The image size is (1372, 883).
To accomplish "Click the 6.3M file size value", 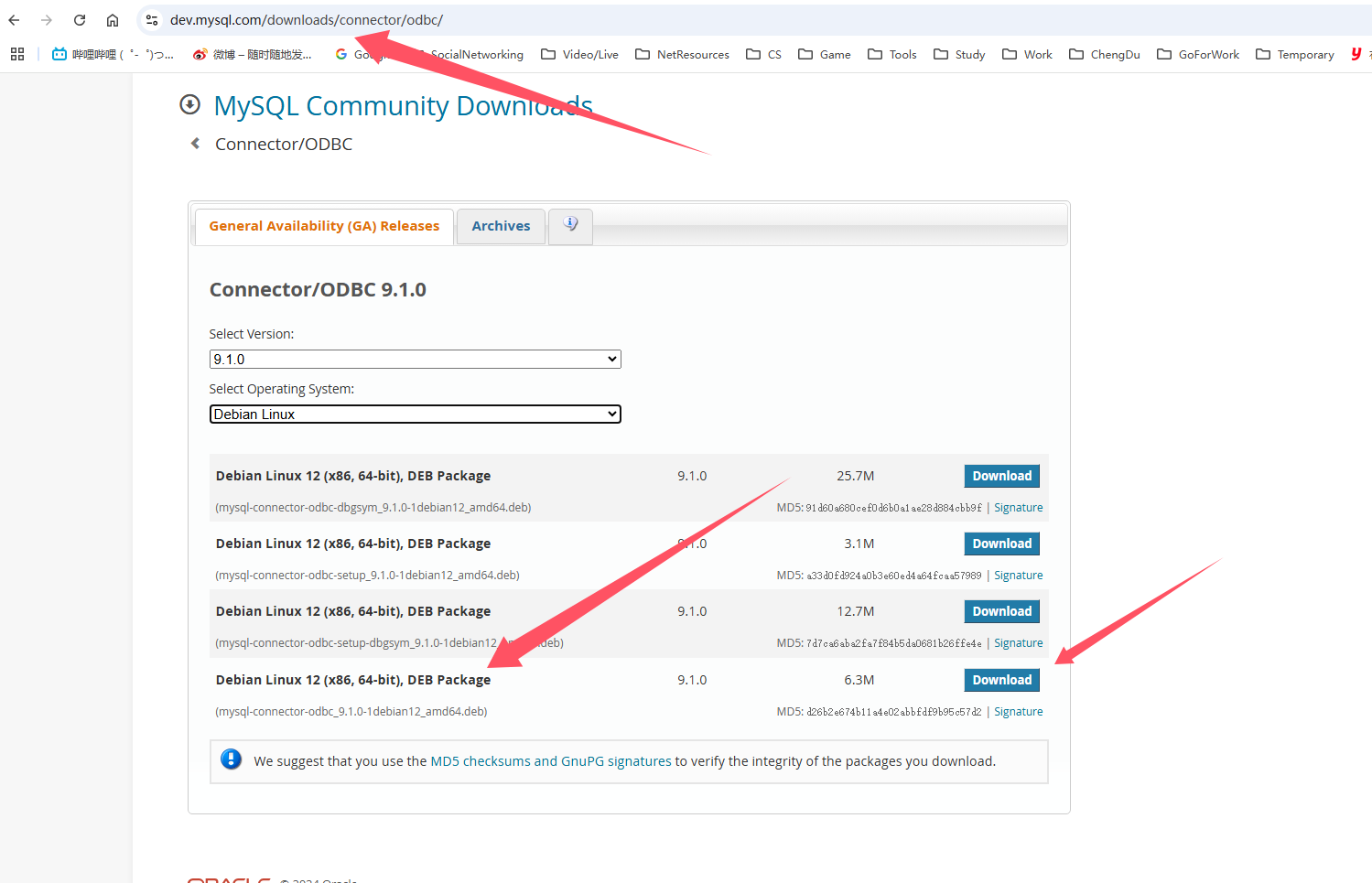I will tap(859, 680).
